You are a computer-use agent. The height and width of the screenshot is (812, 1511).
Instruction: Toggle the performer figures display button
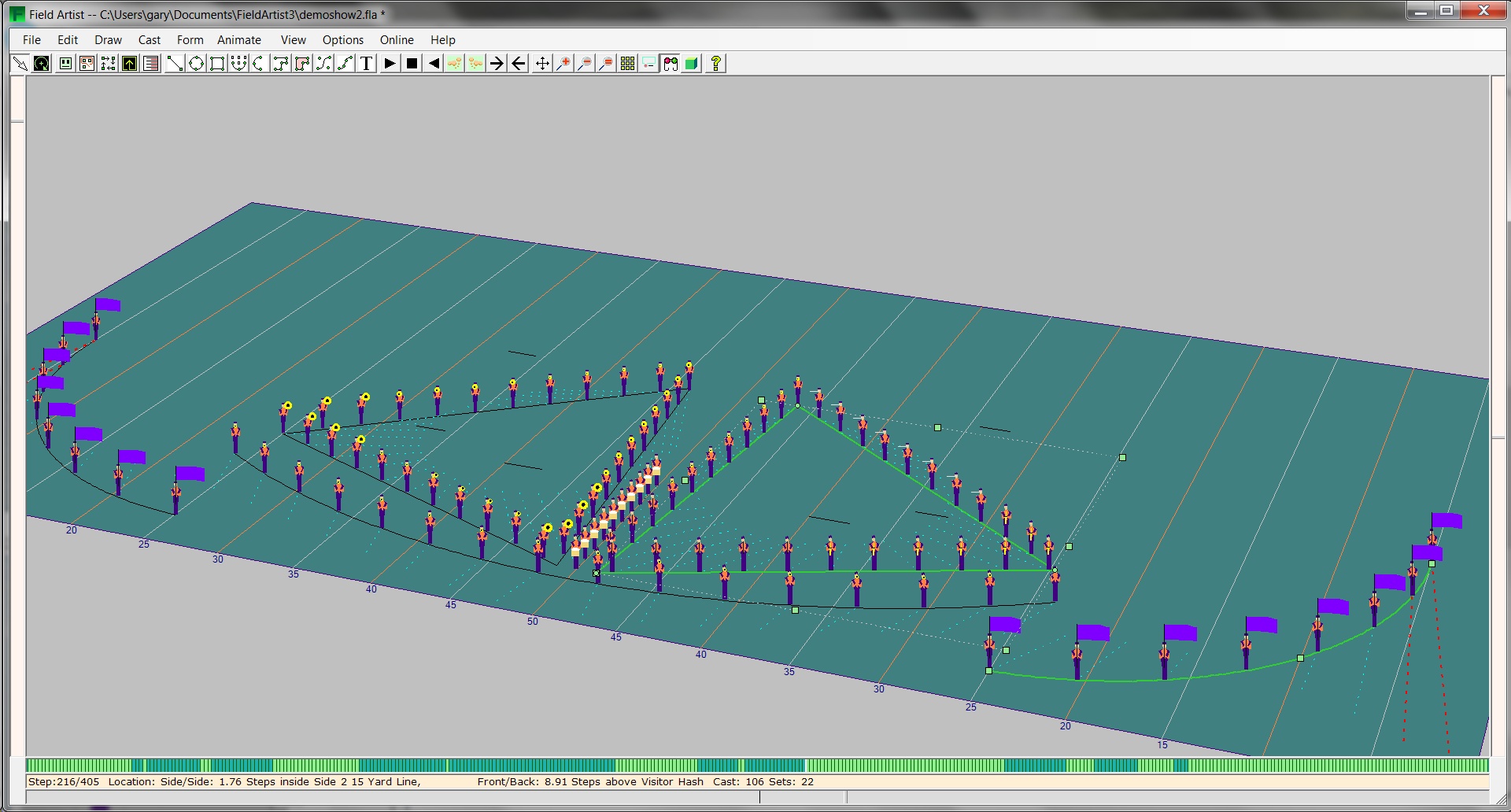click(x=670, y=64)
